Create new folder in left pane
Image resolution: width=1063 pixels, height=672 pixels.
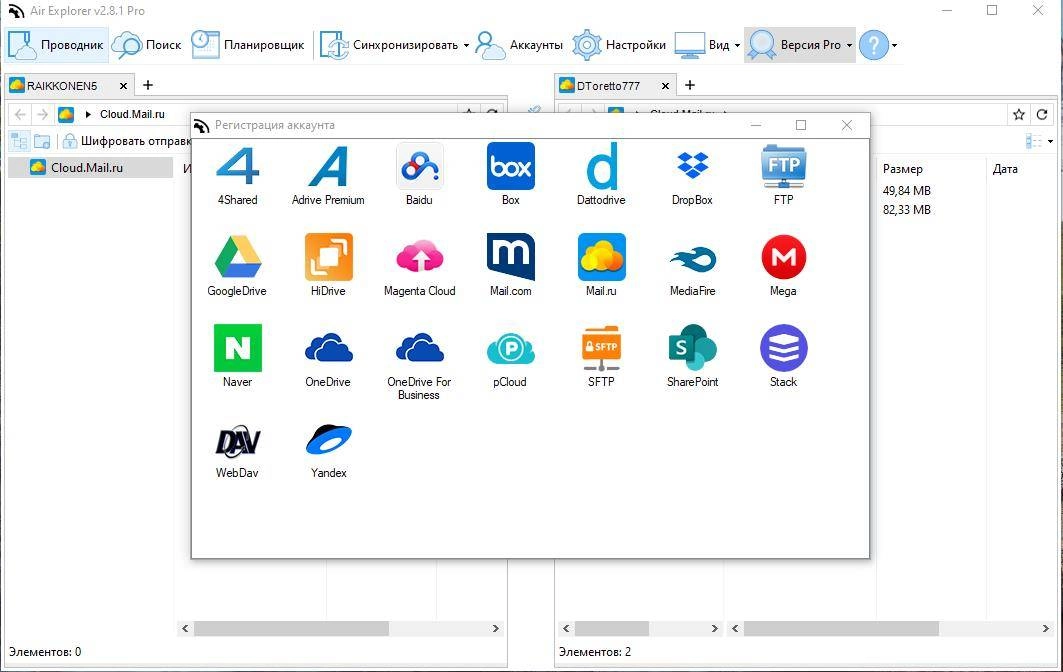coord(42,141)
